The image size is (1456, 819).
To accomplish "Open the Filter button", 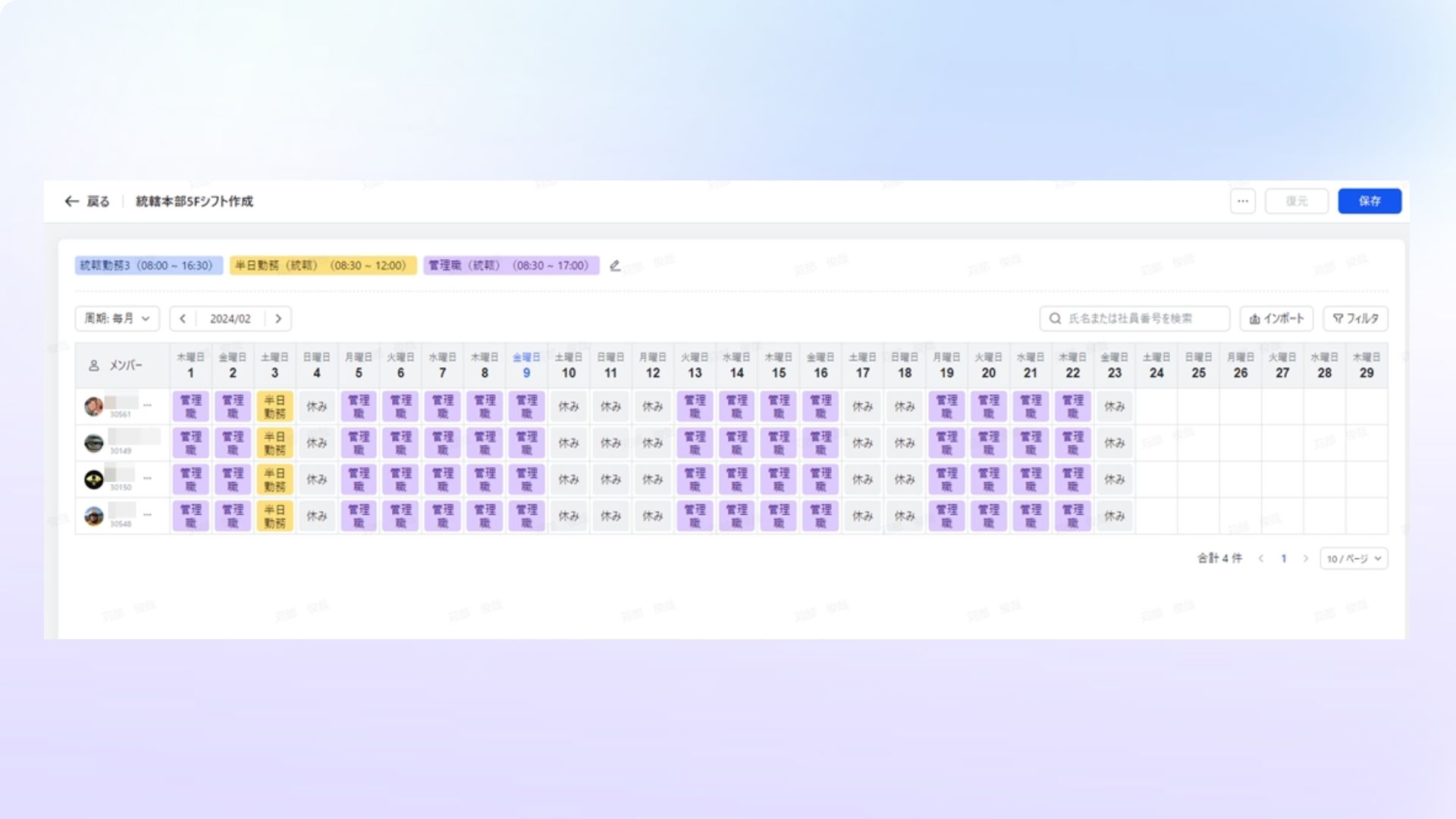I will (1355, 318).
